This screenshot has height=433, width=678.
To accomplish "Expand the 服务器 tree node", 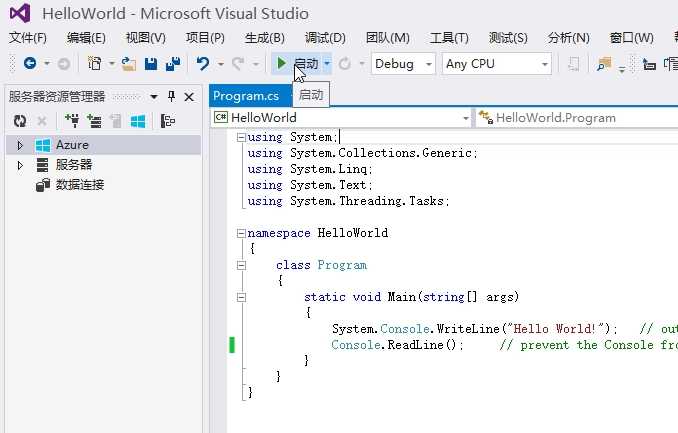I will 20,165.
